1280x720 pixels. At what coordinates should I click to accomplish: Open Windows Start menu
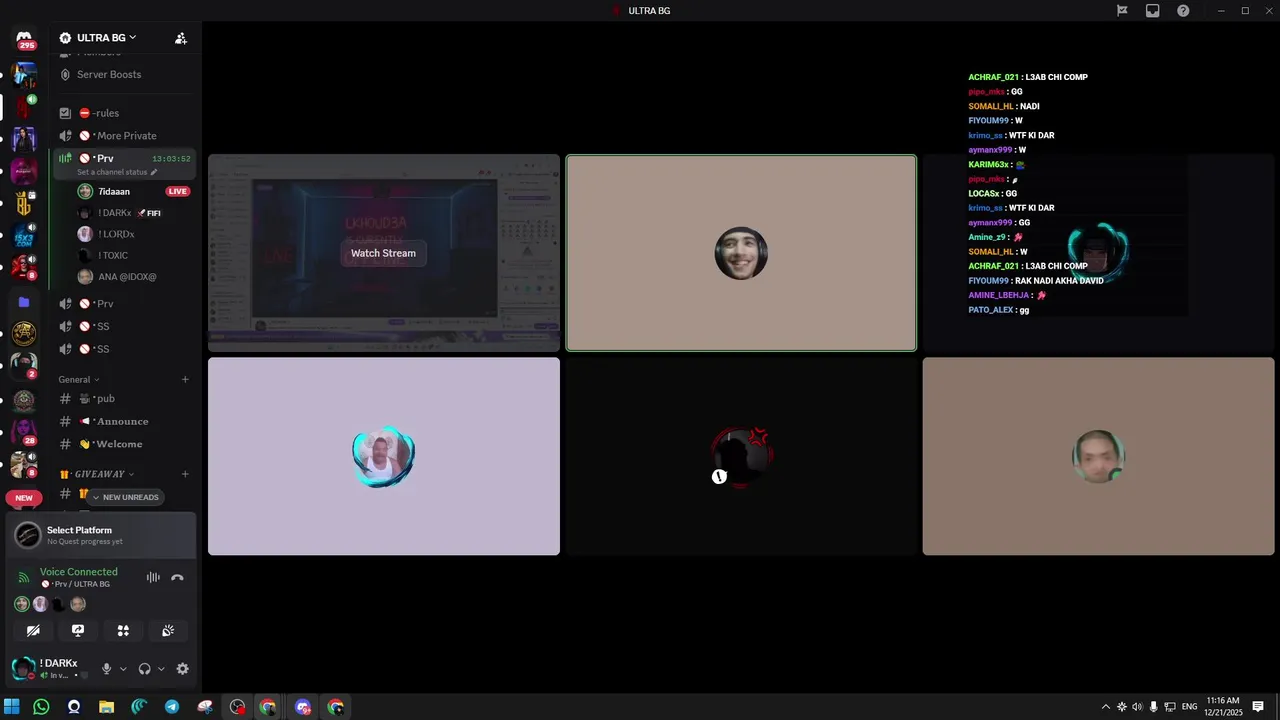(x=11, y=707)
